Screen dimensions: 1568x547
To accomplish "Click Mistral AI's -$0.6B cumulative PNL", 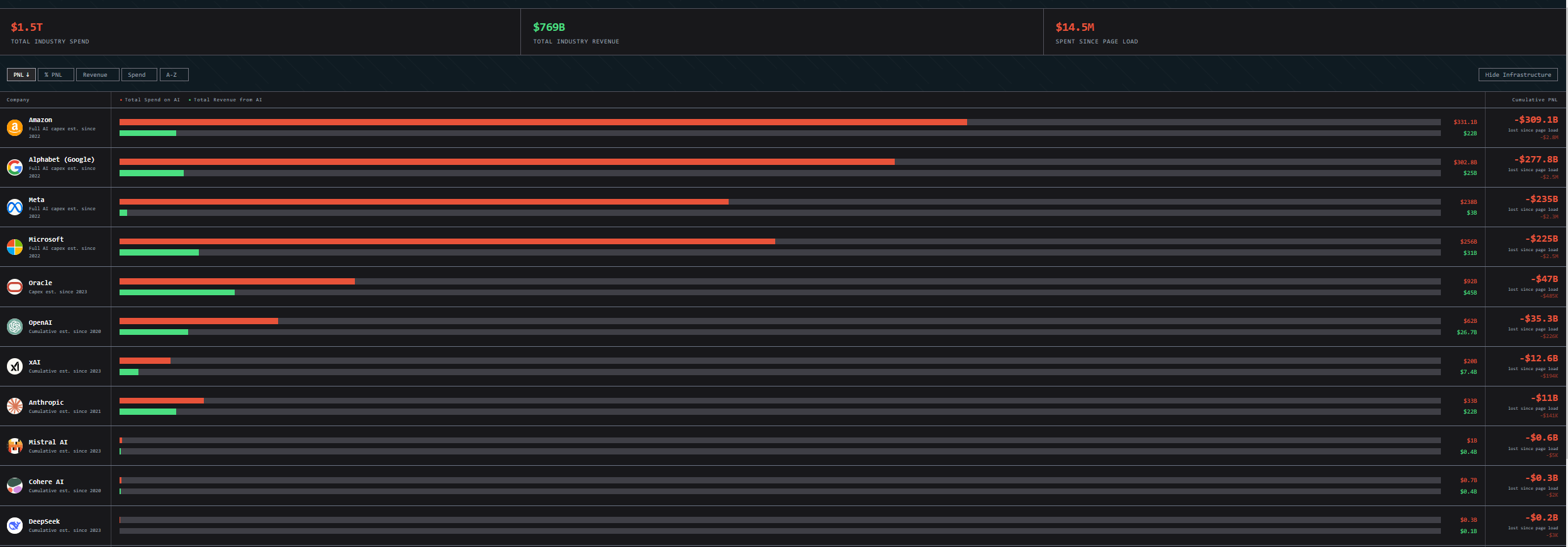I will click(1542, 437).
